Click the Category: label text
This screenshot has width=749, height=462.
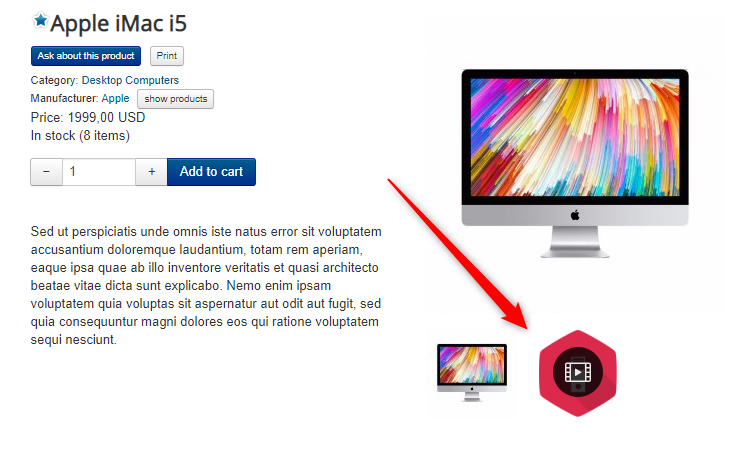pyautogui.click(x=54, y=80)
